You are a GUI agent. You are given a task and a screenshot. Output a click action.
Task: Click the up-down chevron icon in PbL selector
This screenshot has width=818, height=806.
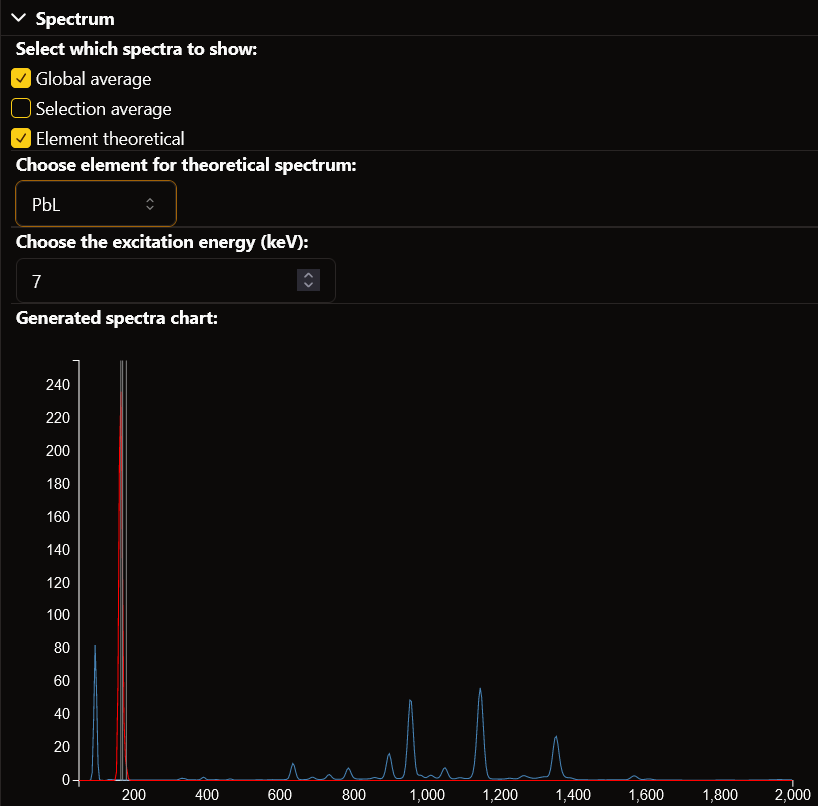click(x=150, y=203)
